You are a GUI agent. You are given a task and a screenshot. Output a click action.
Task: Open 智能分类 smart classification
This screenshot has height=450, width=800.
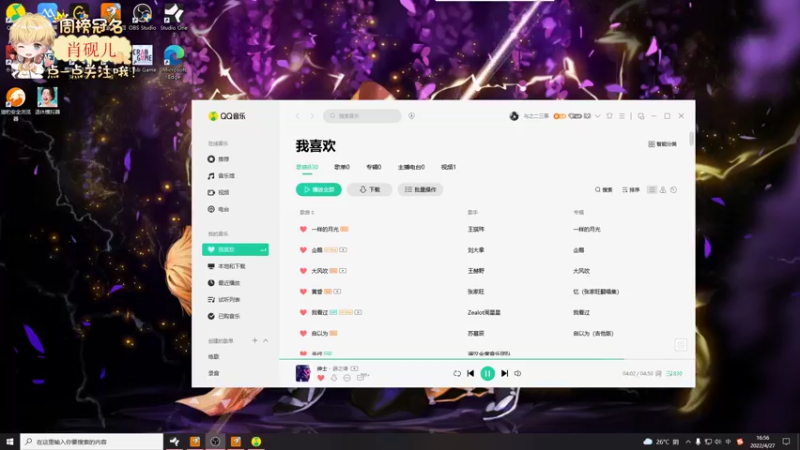(x=662, y=144)
